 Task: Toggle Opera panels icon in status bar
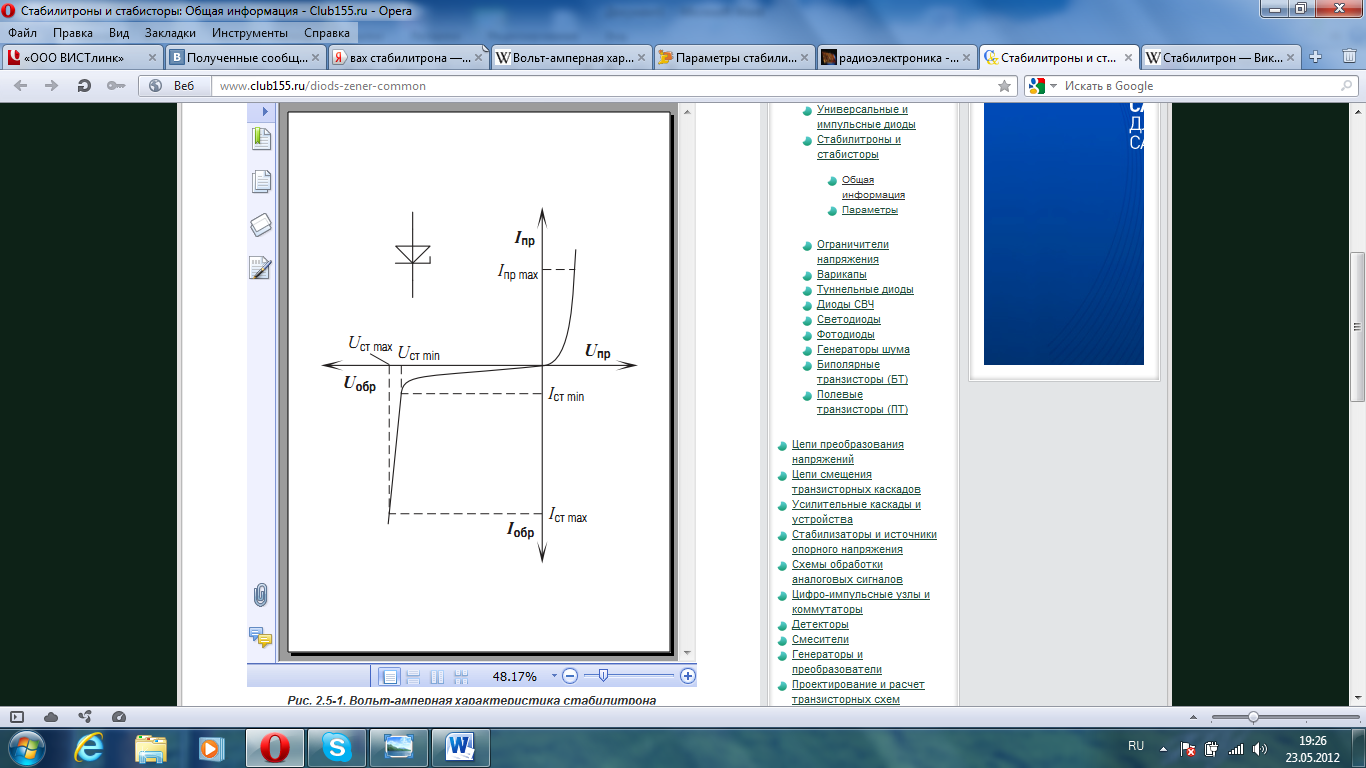17,717
